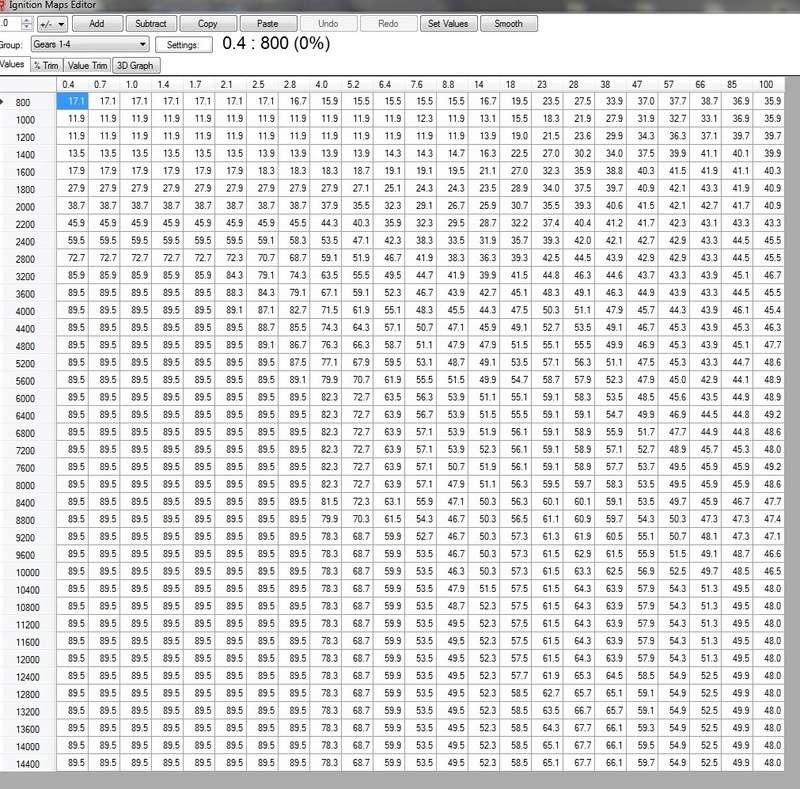Viewport: 800px width, 789px height.
Task: Increase the adjustment value with up arrow
Action: 28,20
